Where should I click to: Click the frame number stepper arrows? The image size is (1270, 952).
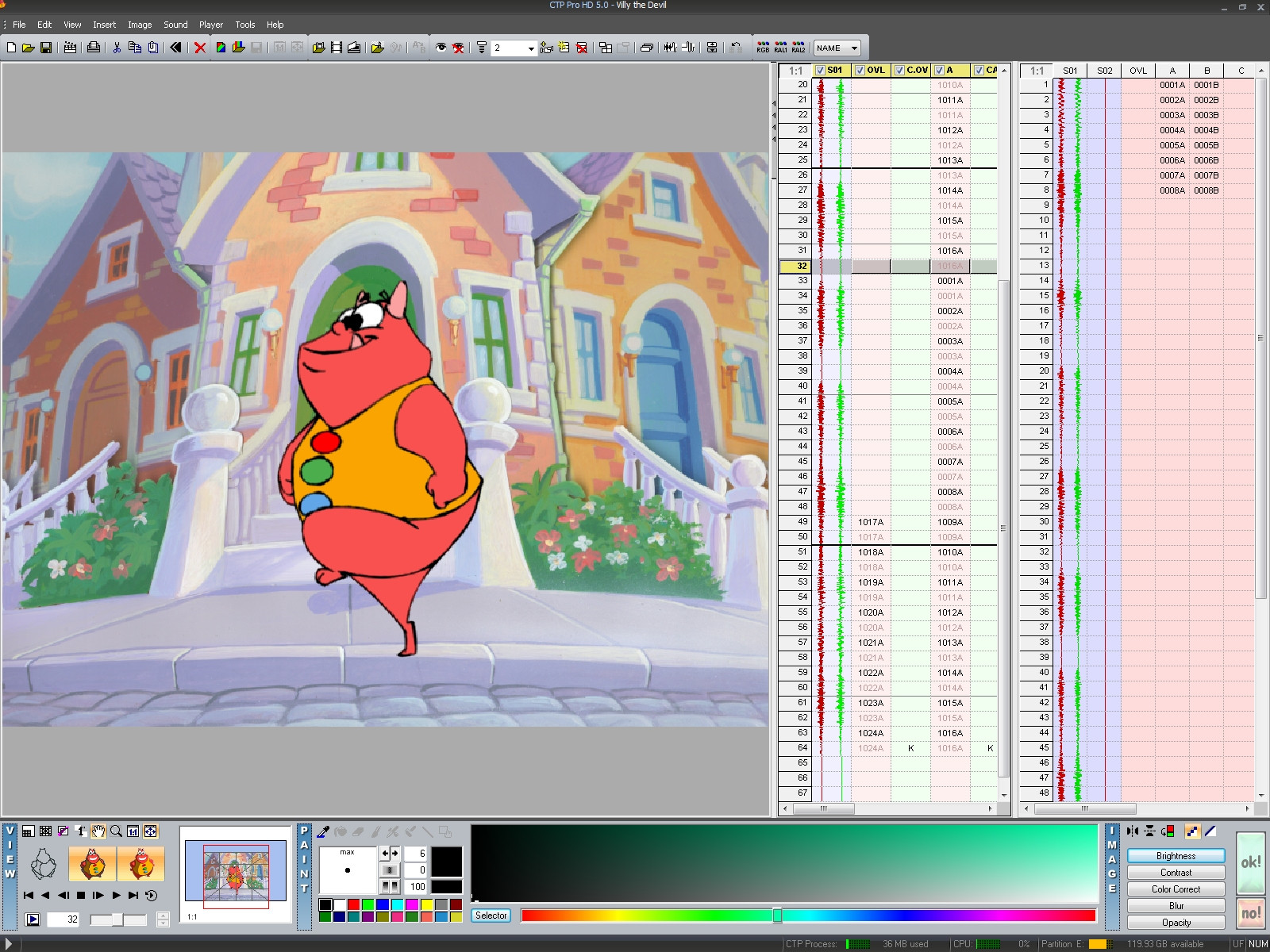[163, 919]
